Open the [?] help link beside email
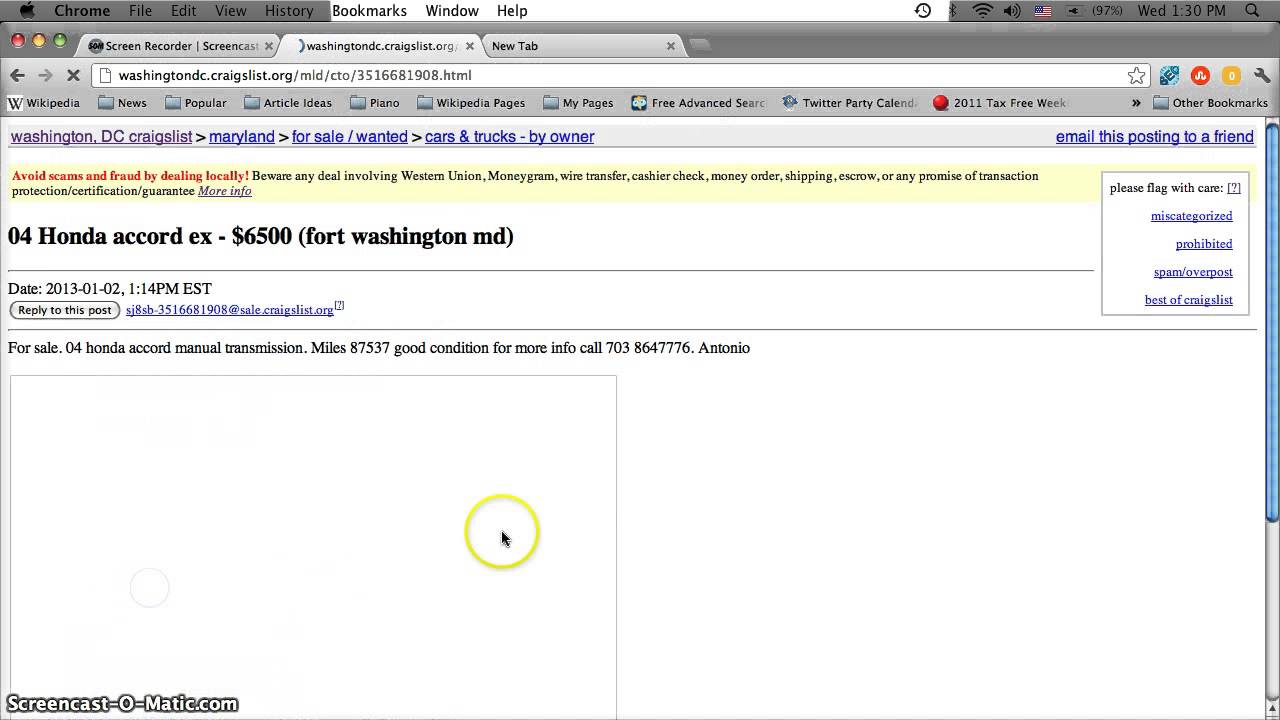 click(339, 306)
